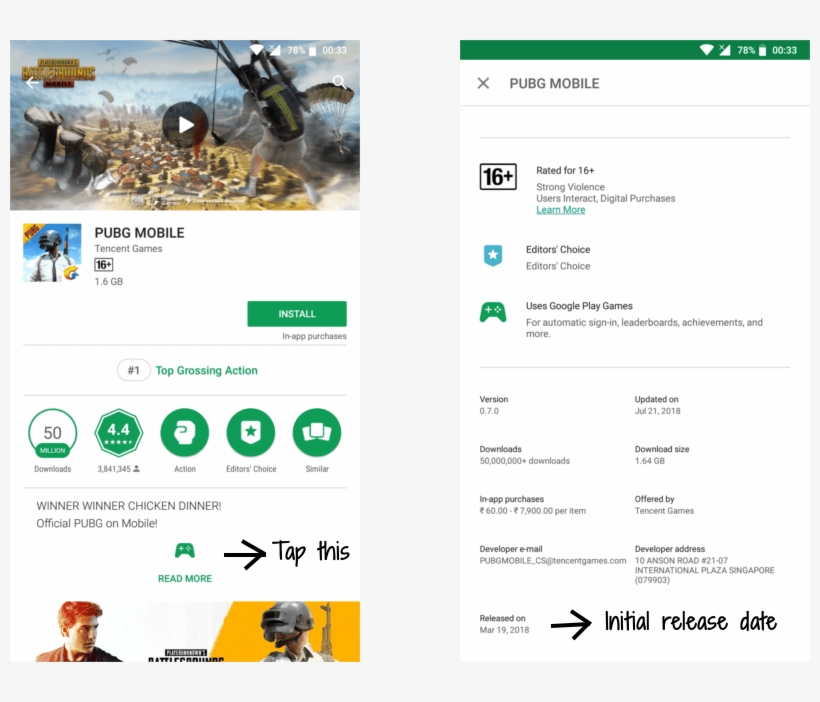Tap the blue Editors' Choice star badge
Screen dimensions: 820x702
point(493,255)
